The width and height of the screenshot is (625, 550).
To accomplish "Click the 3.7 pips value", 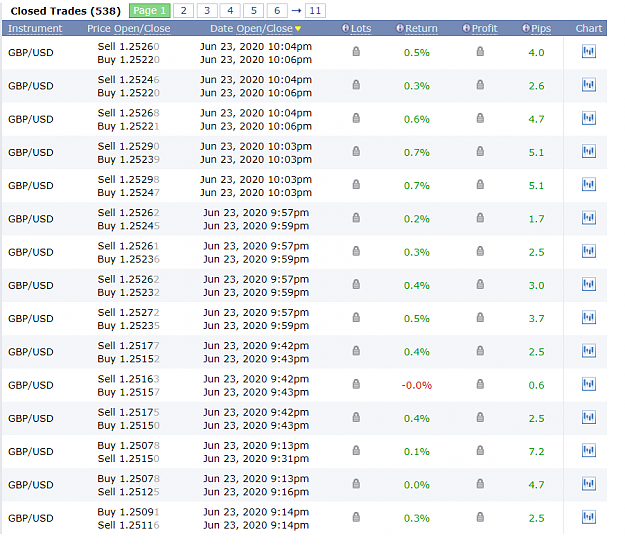I will coord(536,318).
